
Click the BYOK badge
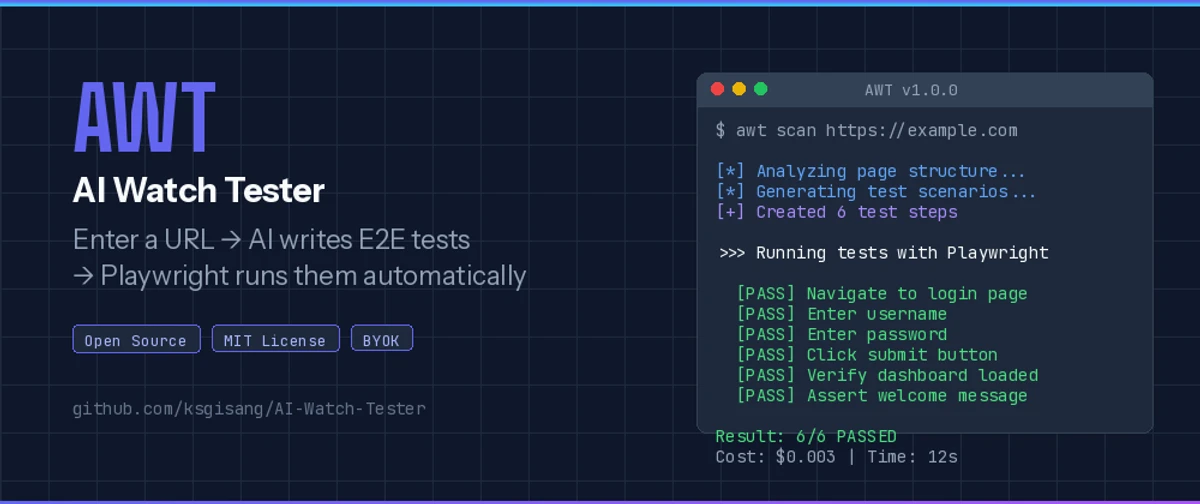381,340
